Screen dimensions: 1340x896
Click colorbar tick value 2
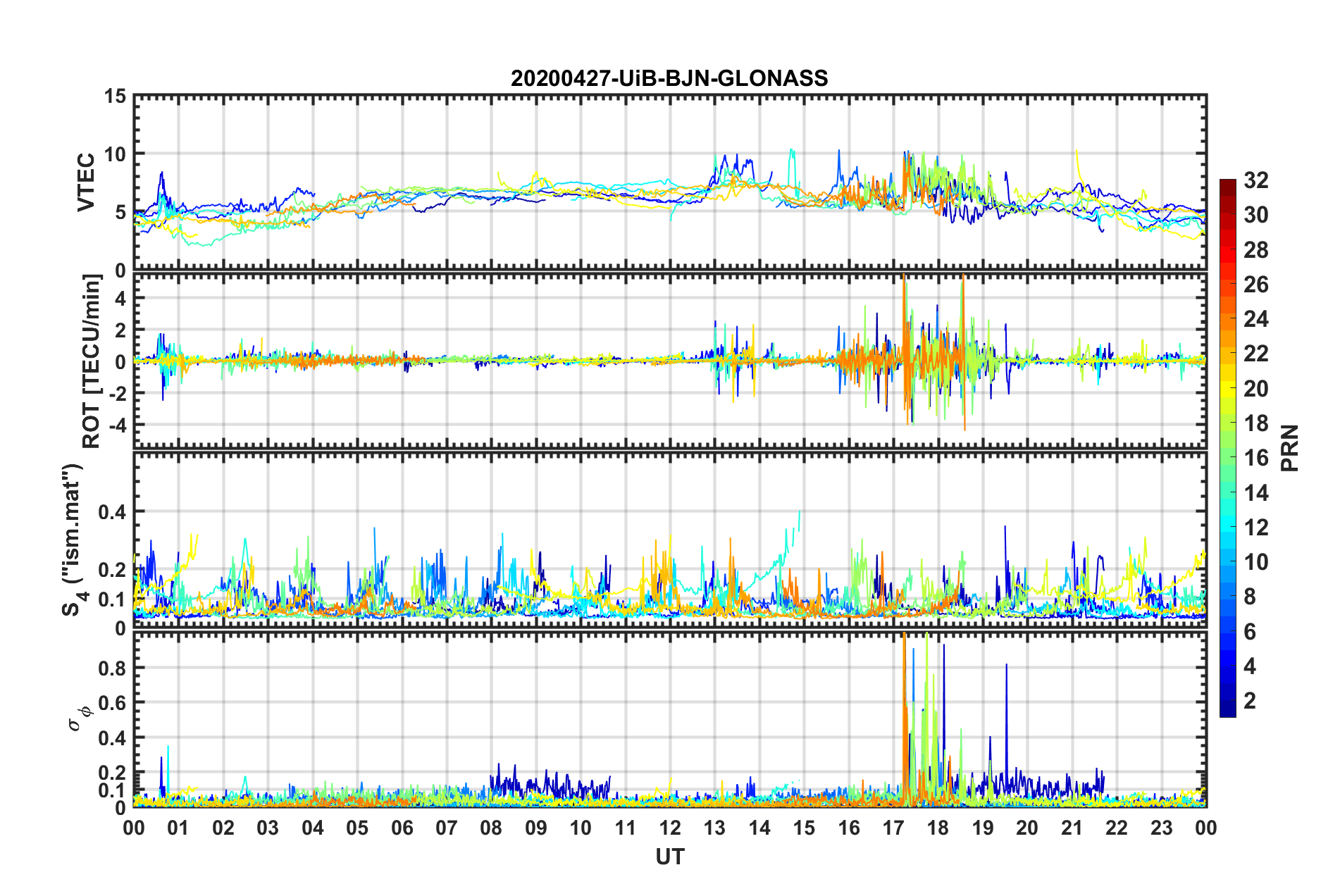pos(1250,701)
